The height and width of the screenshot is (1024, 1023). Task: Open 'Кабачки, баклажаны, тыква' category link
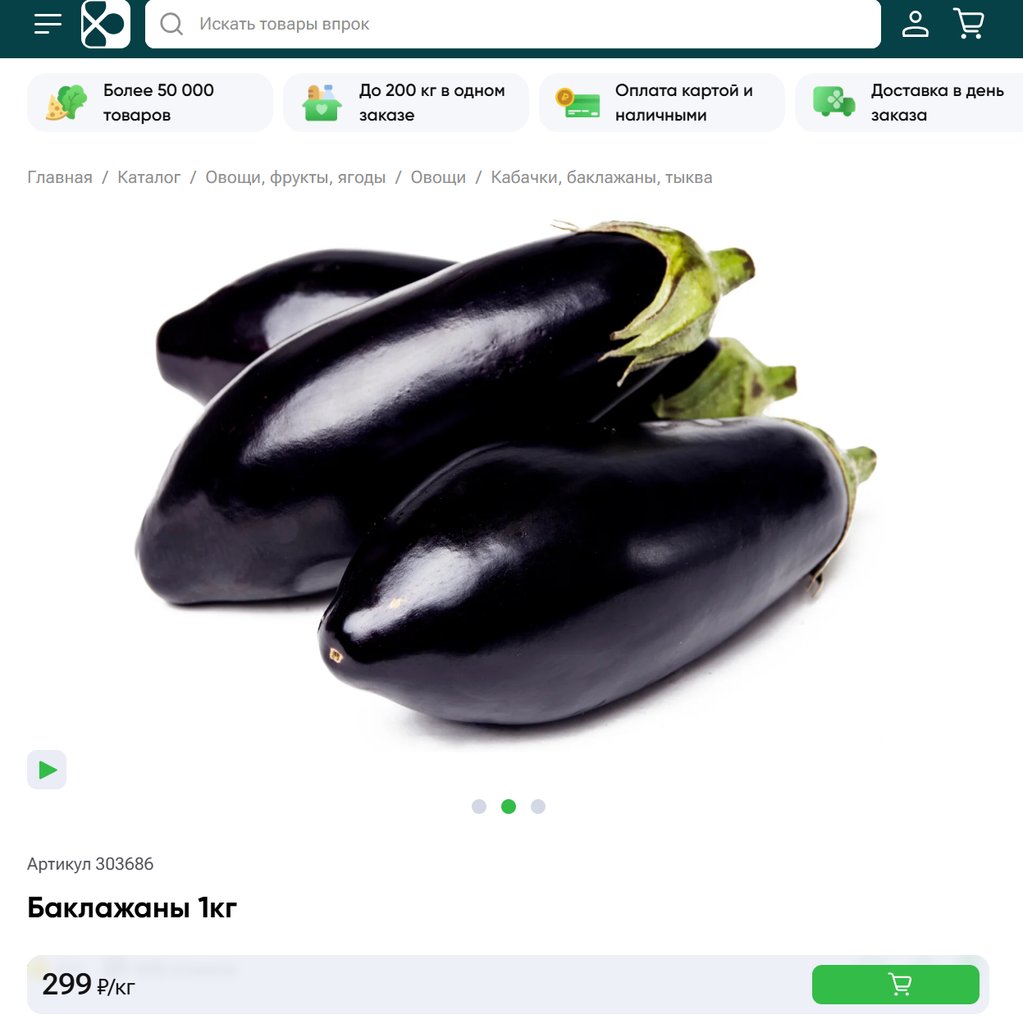pos(601,178)
